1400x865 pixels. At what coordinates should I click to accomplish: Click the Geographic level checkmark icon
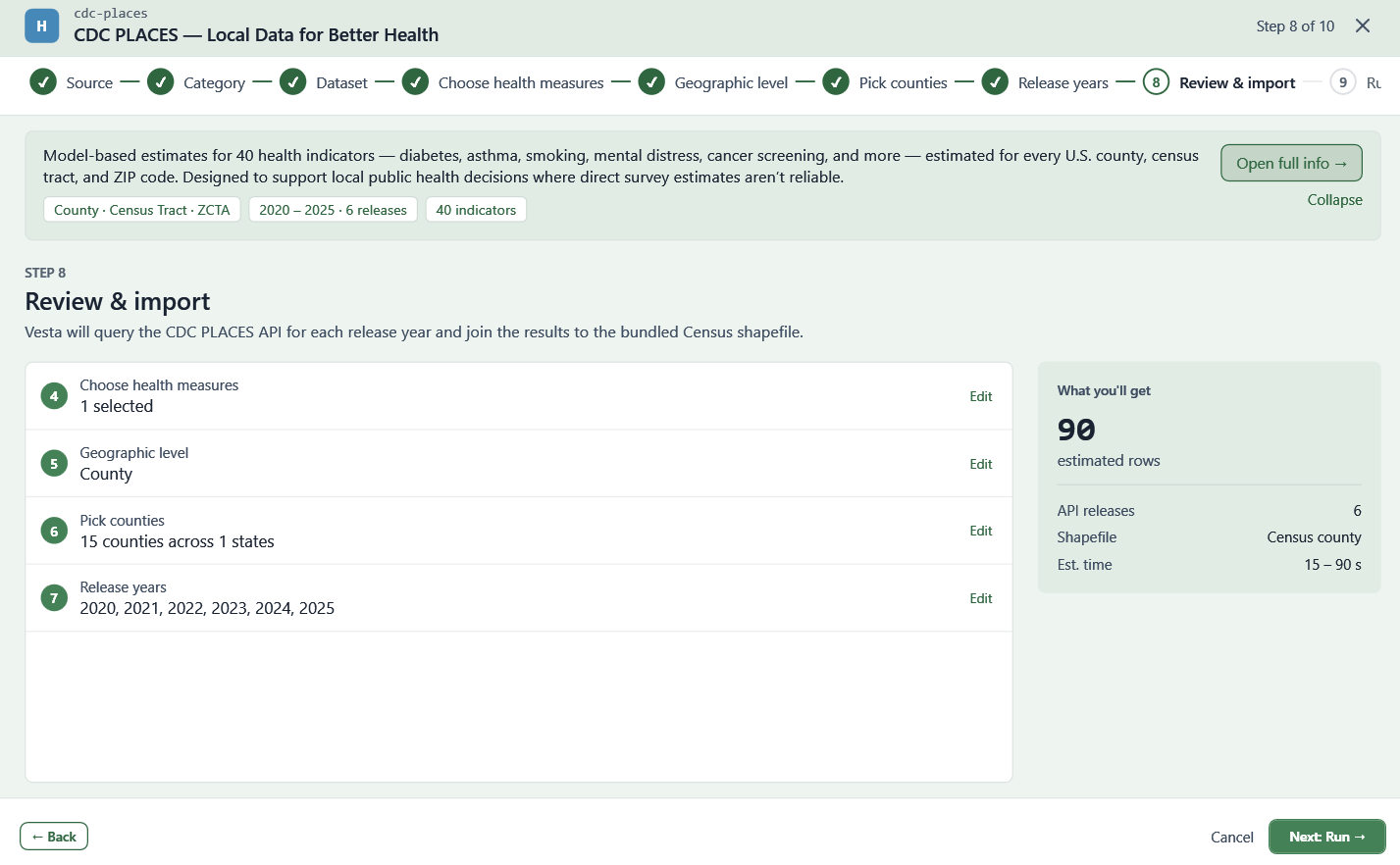pos(651,82)
